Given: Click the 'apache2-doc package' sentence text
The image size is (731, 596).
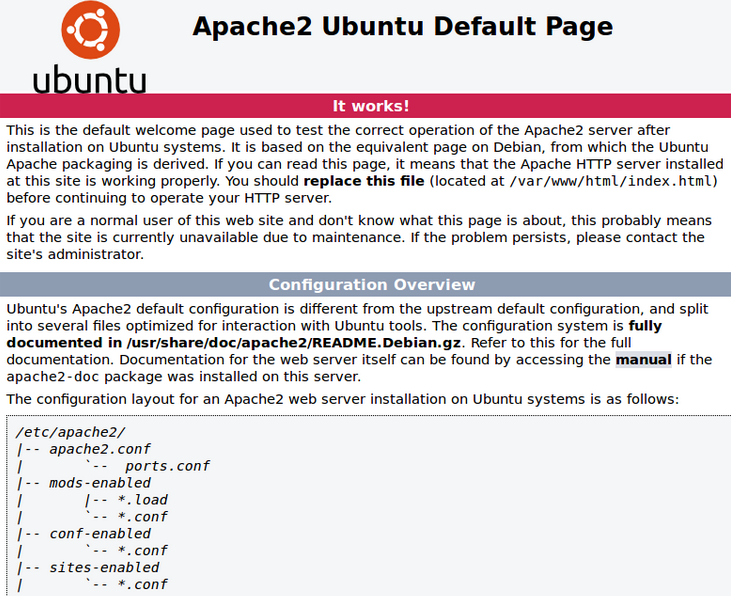Looking at the screenshot, I should click(184, 377).
